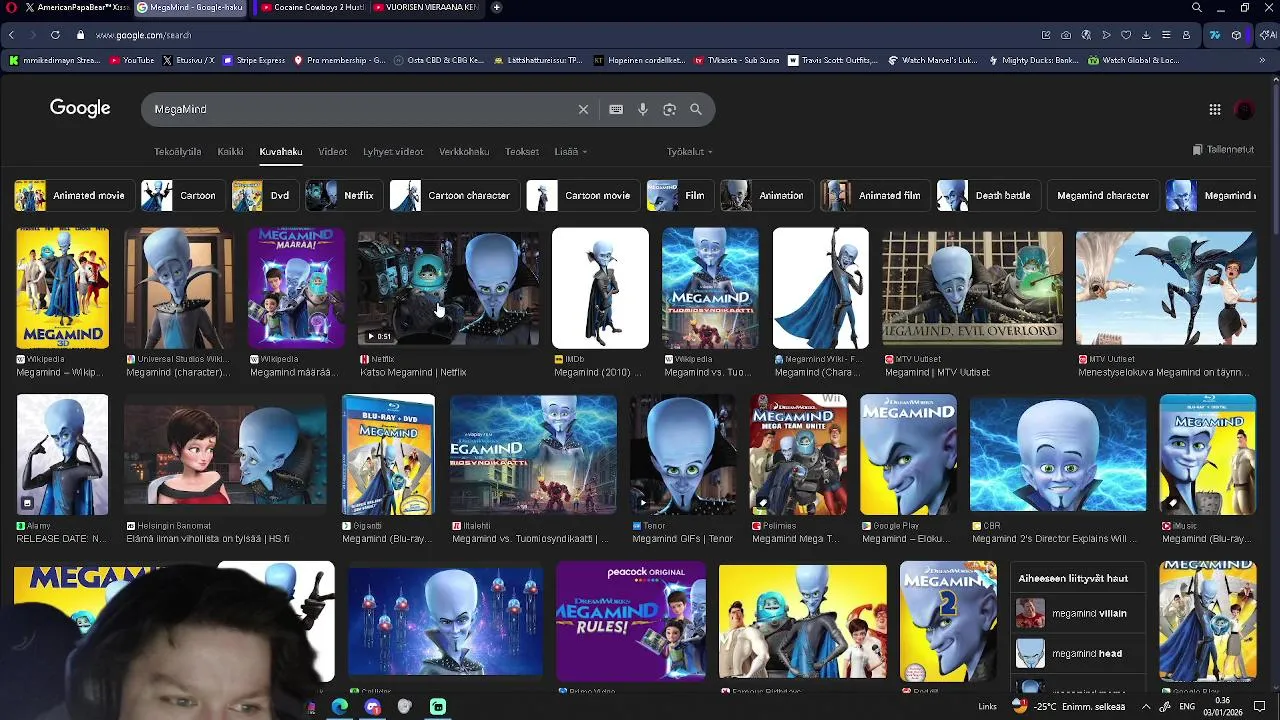
Task: Open related search megamind villain
Action: 1080,613
